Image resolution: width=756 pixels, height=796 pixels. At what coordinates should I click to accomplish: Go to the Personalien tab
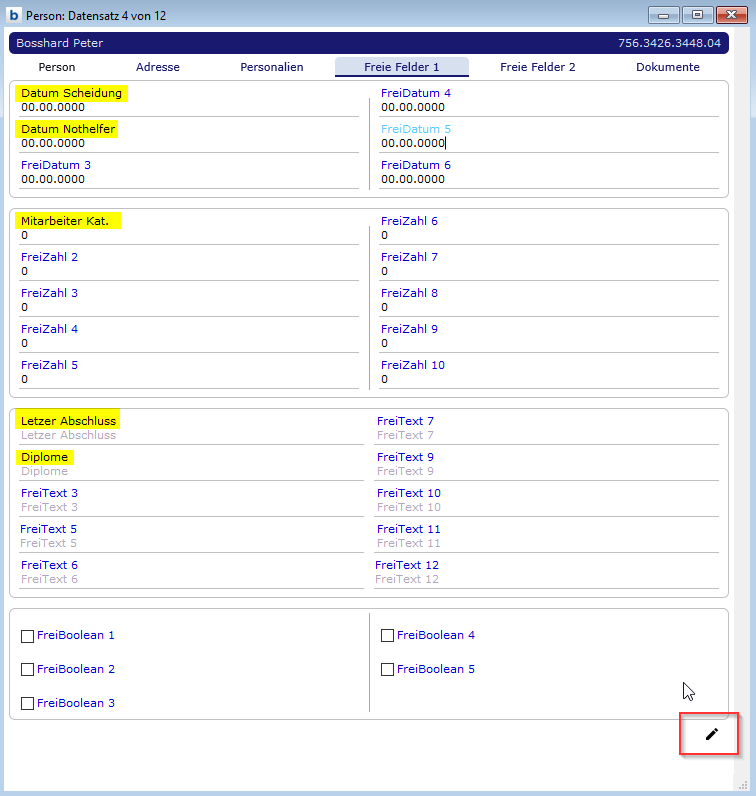[x=272, y=67]
